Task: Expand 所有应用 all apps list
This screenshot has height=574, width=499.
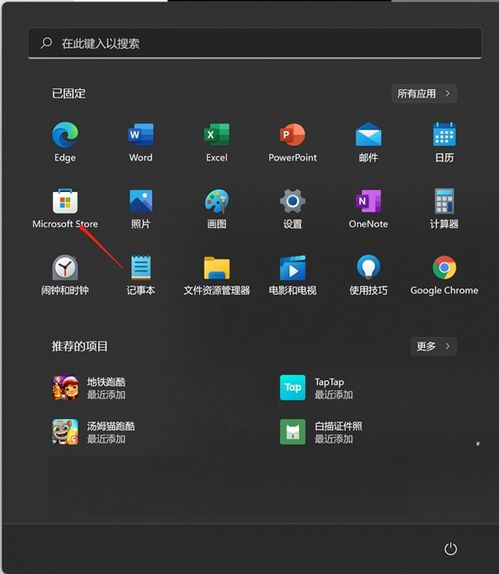Action: pyautogui.click(x=424, y=94)
